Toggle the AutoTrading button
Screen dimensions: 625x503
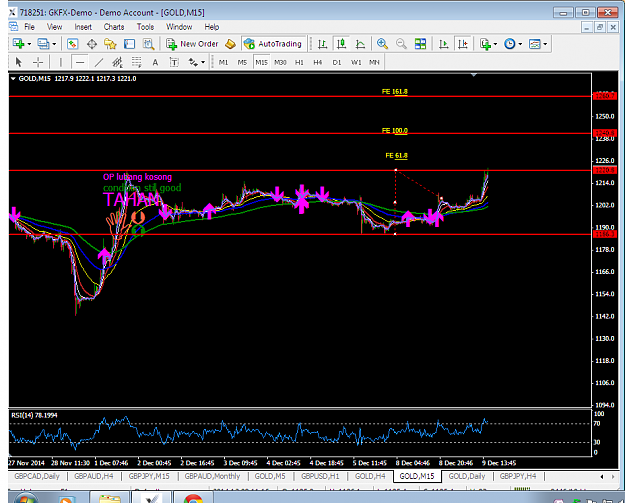coord(273,43)
